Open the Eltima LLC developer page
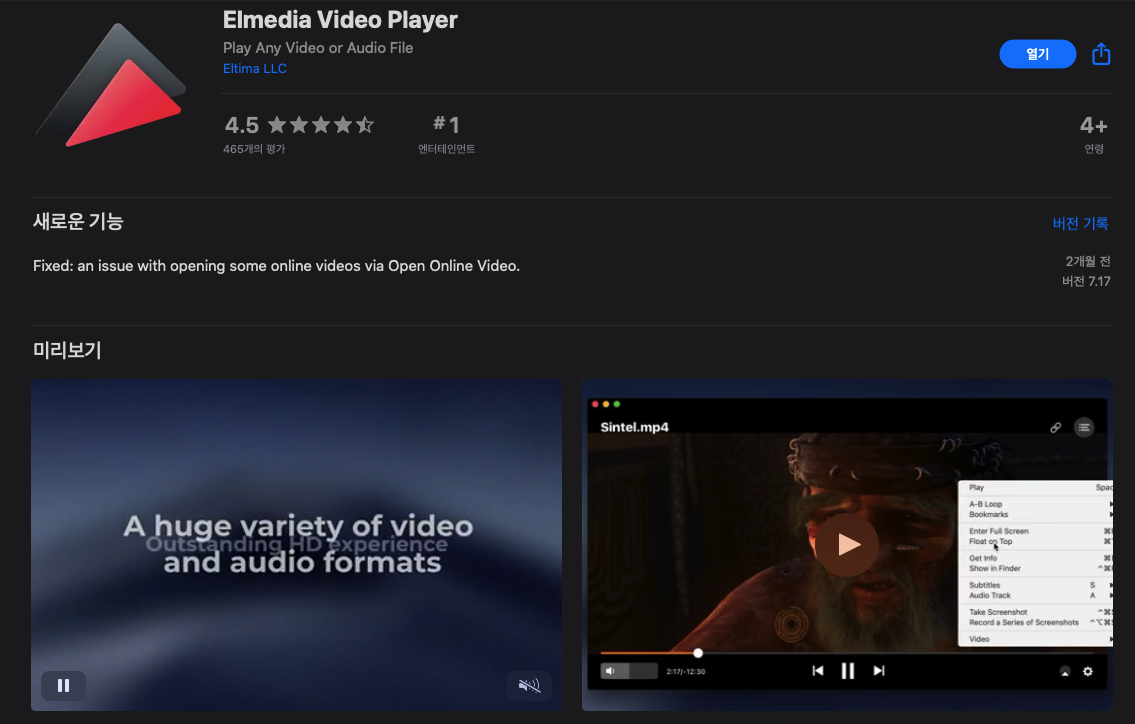The width and height of the screenshot is (1135, 724). pos(255,69)
